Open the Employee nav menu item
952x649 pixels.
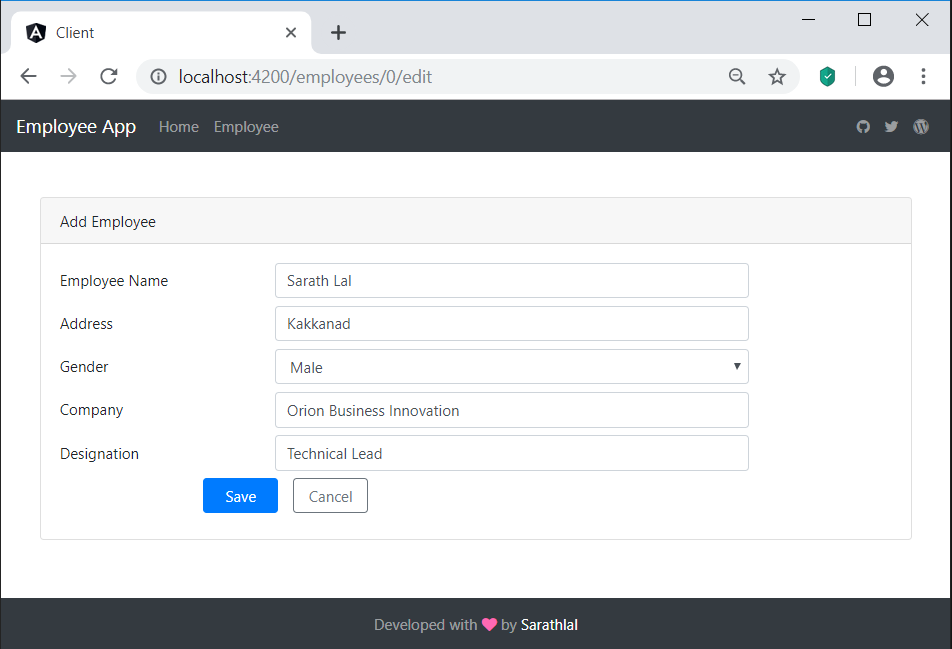tap(246, 127)
